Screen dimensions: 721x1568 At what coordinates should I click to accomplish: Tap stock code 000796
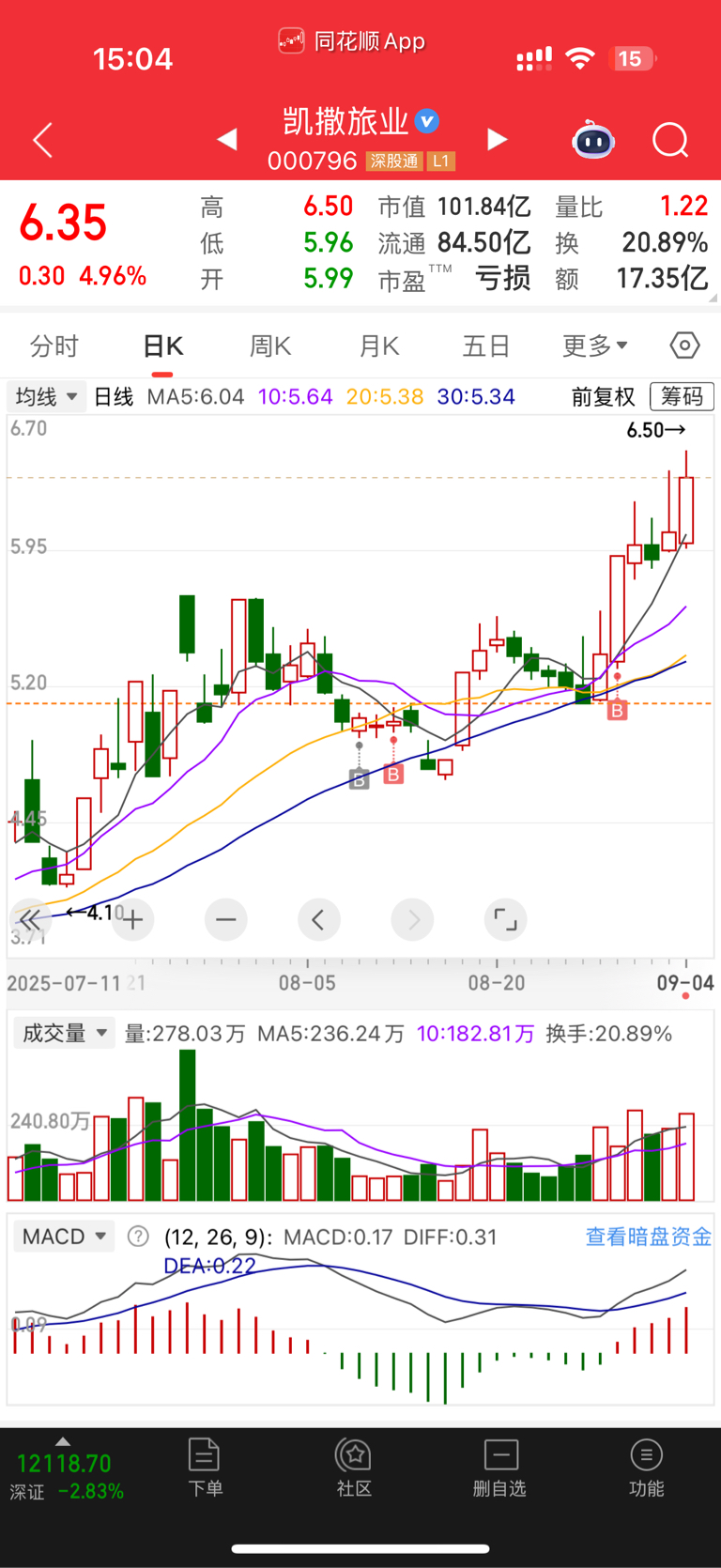pos(312,161)
